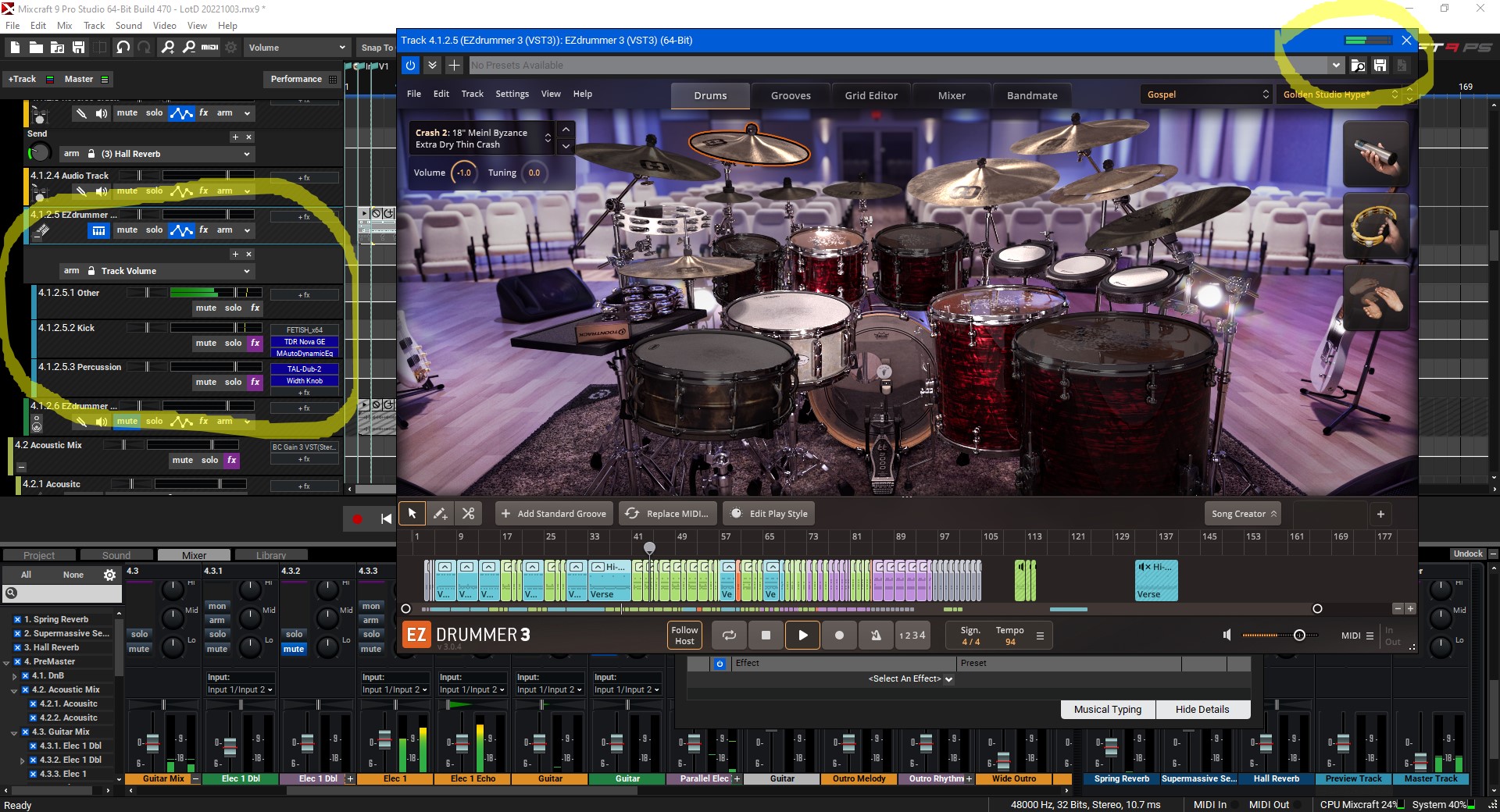Click the plugin preset save icon

[x=1380, y=66]
